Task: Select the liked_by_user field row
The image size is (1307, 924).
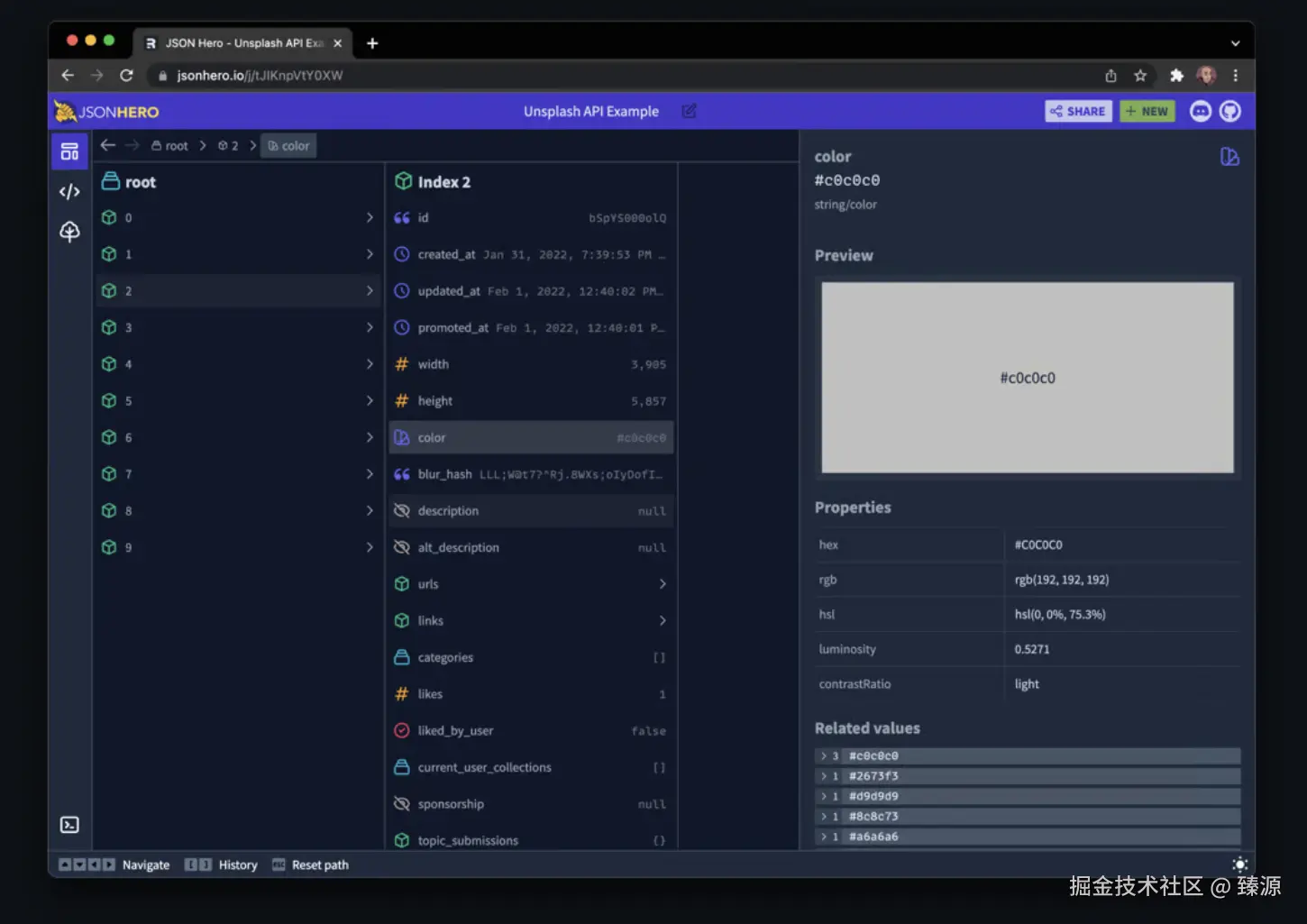Action: pos(532,730)
